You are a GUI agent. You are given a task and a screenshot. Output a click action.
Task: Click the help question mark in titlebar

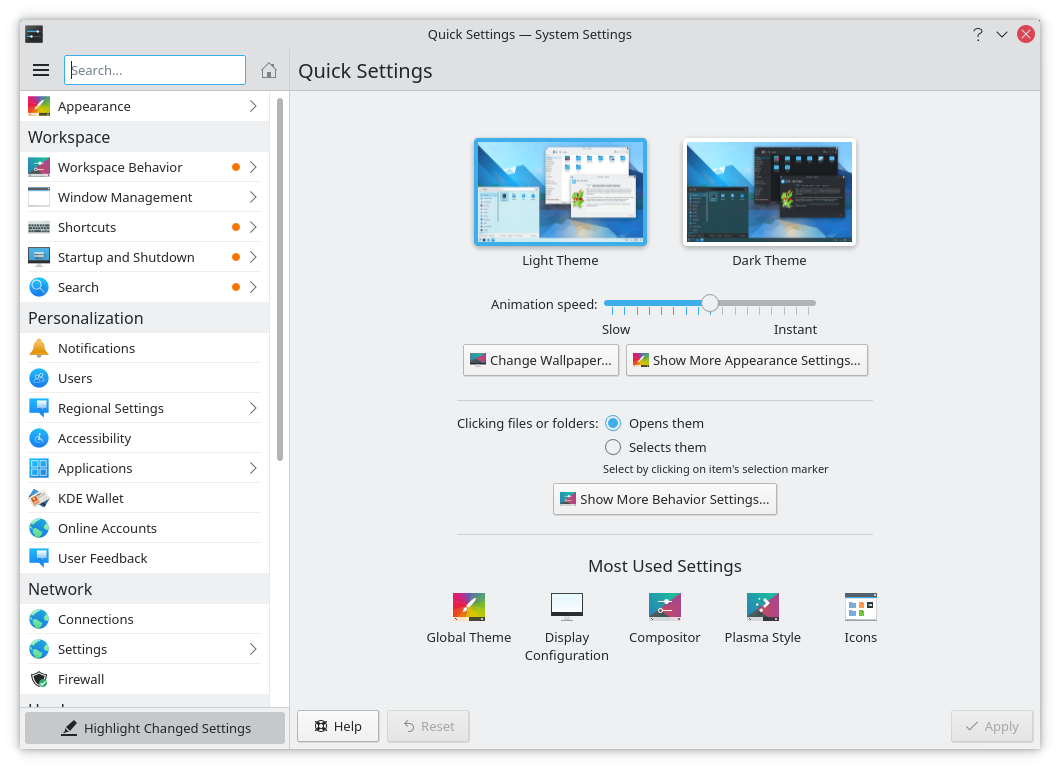point(977,34)
